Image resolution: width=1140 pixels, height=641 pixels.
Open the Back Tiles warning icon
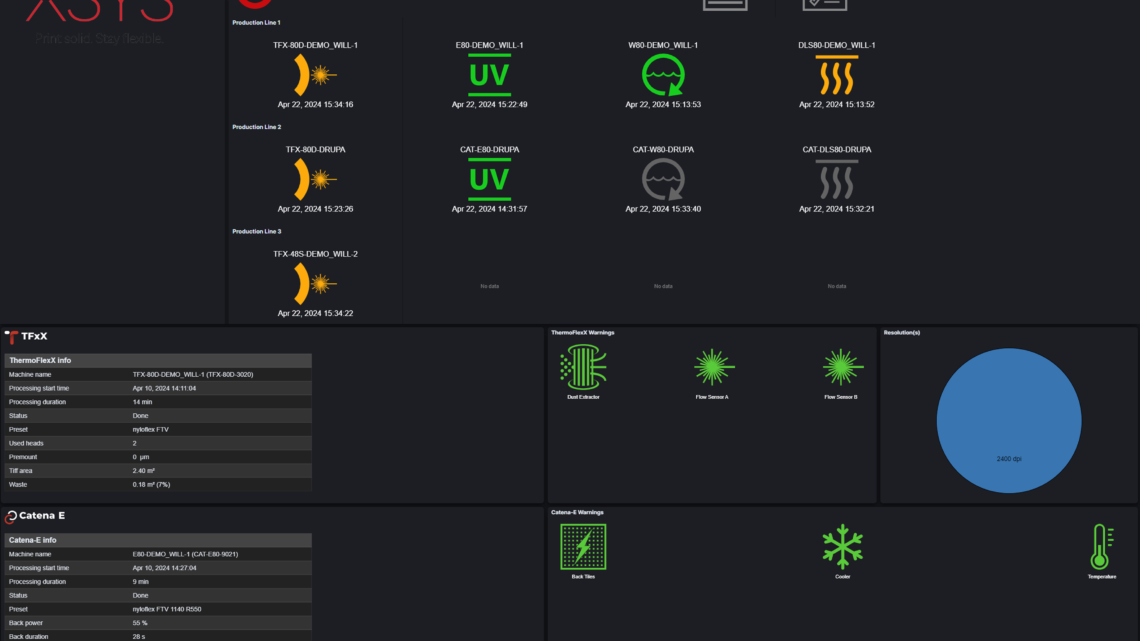tap(583, 546)
